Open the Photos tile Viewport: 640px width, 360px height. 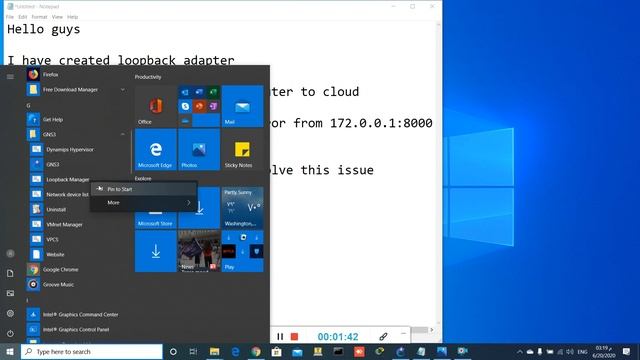199,149
